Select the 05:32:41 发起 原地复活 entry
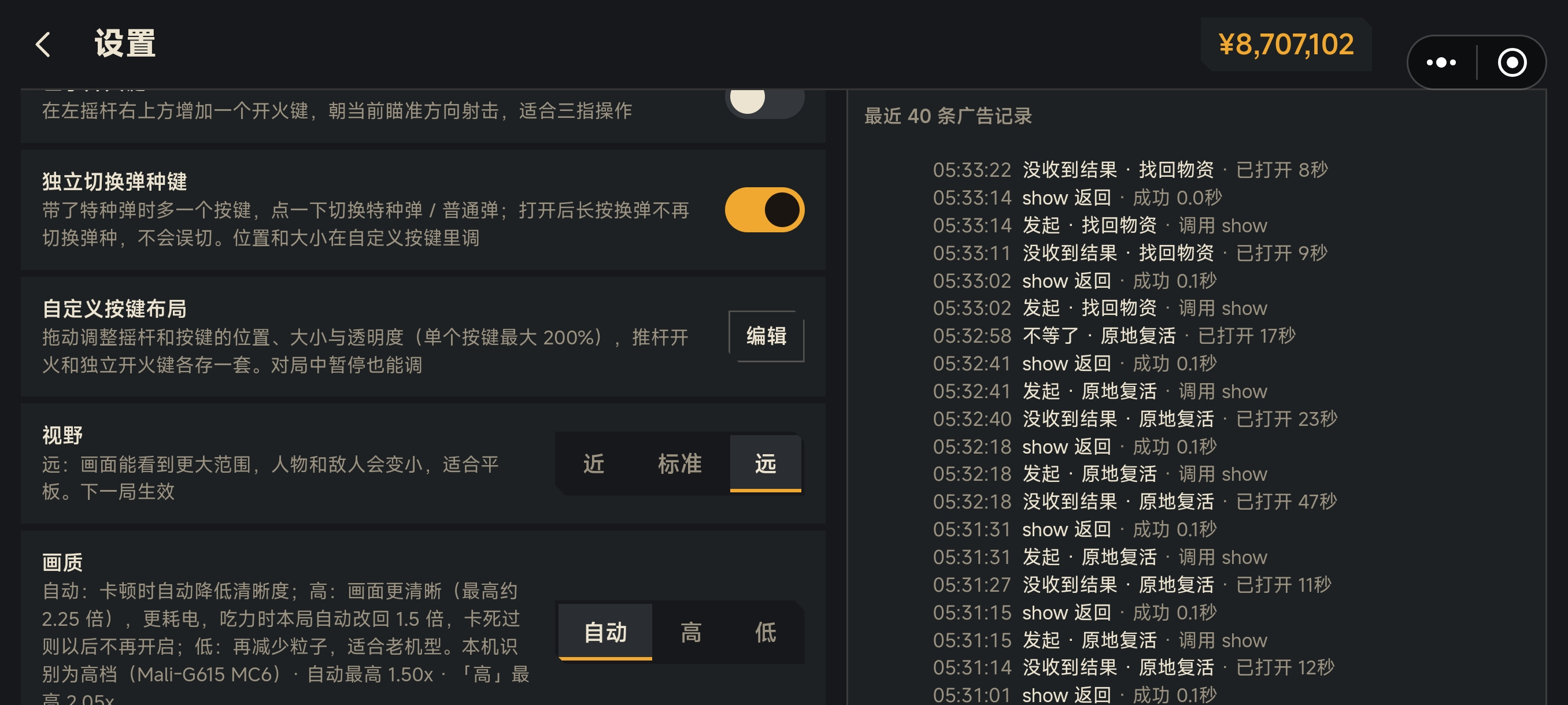Viewport: 1568px width, 705px height. 1100,391
